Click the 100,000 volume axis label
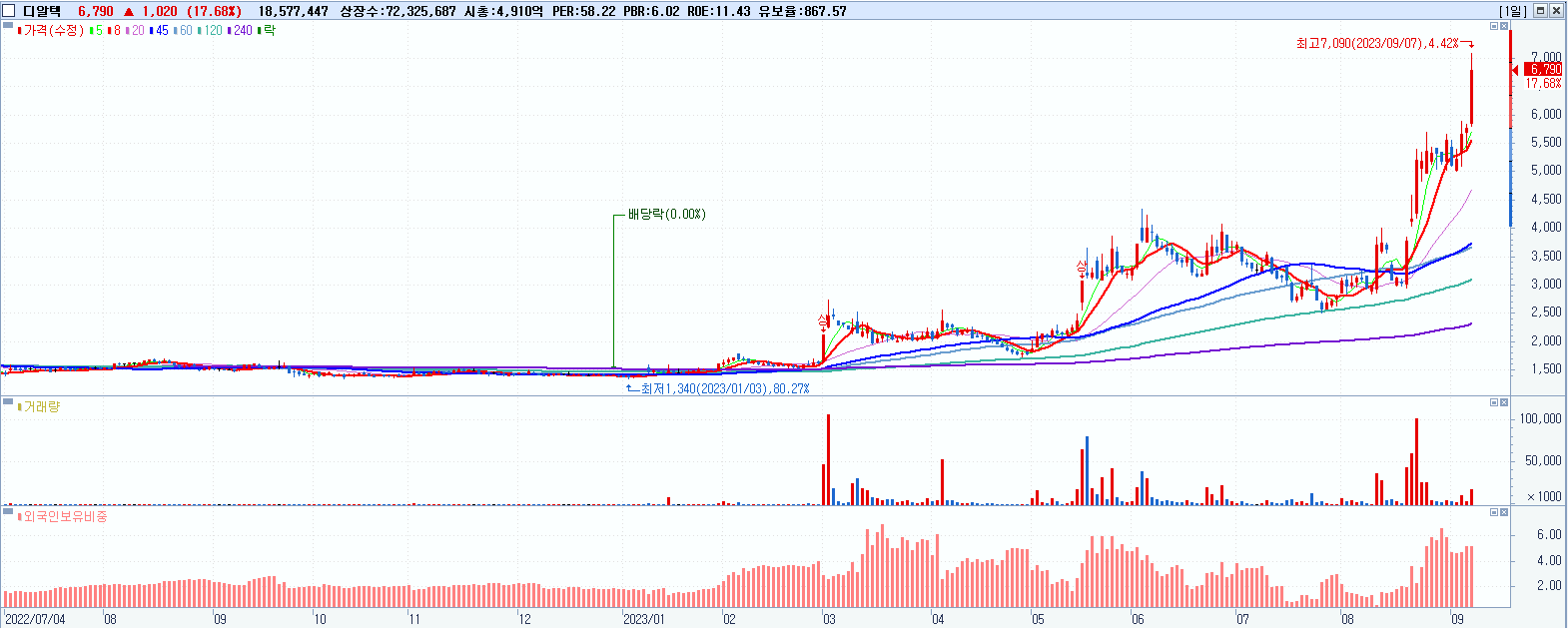Viewport: 1568px width, 628px height. 1540,418
